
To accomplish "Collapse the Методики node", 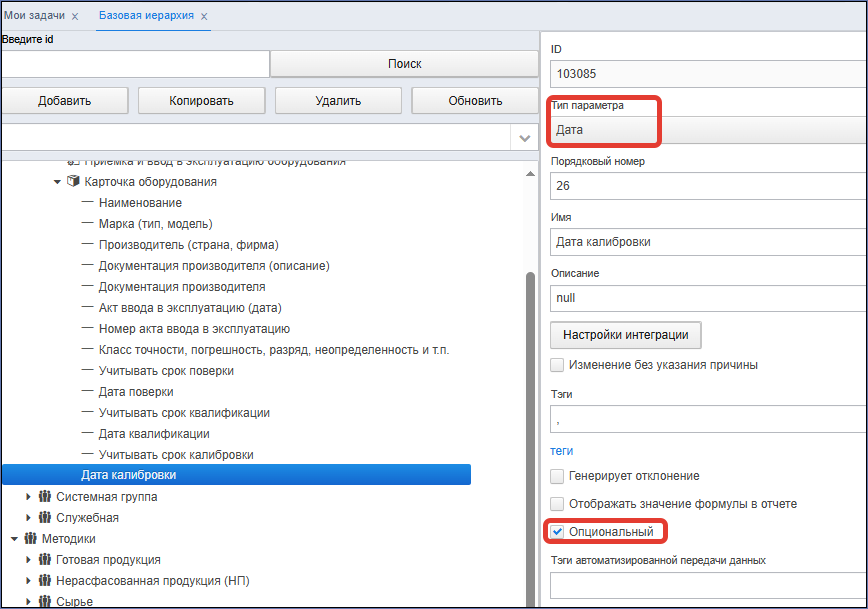I will pos(14,539).
